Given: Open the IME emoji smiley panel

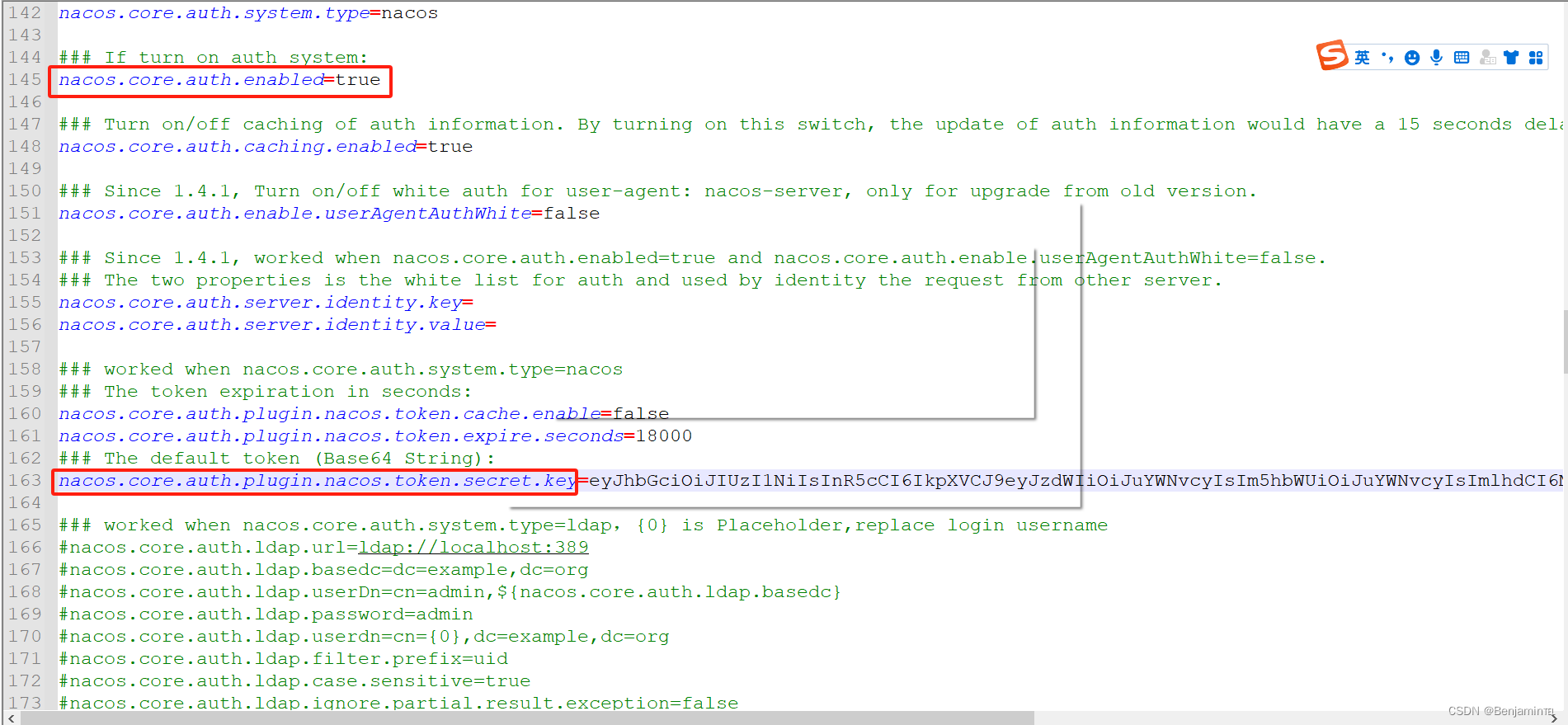Looking at the screenshot, I should (x=1412, y=58).
